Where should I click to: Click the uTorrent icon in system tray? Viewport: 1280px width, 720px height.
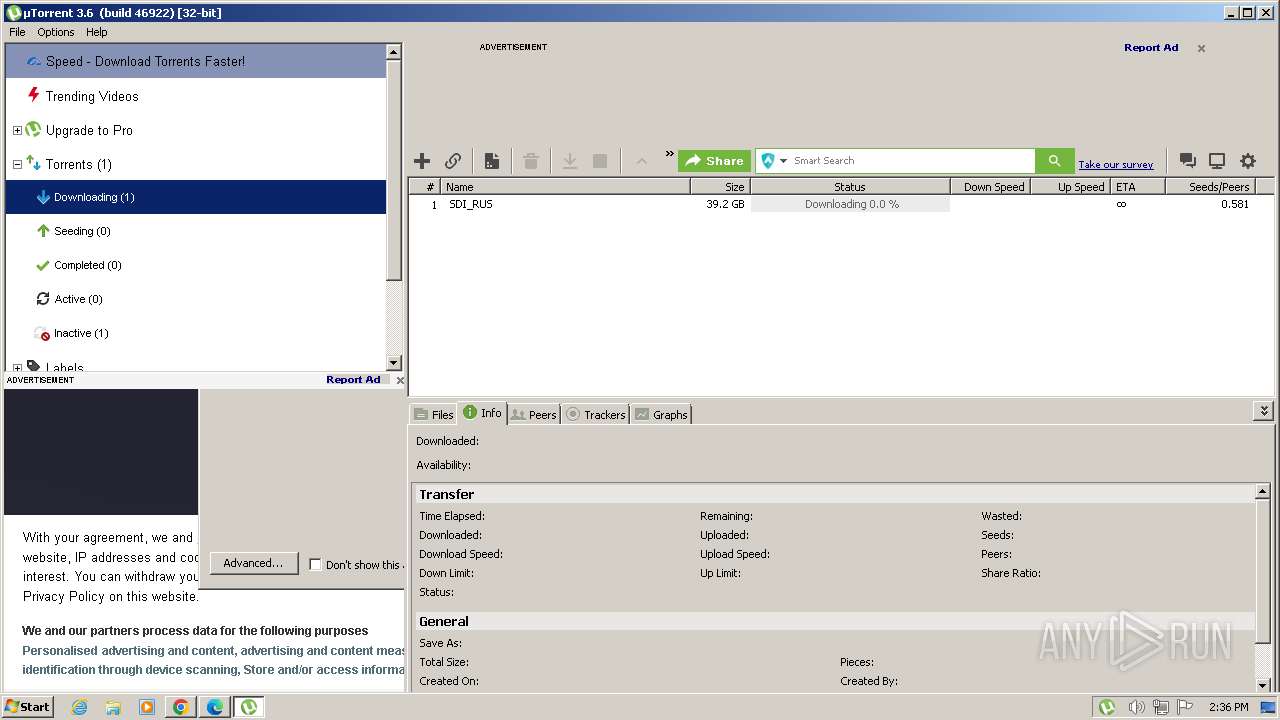pyautogui.click(x=1107, y=707)
